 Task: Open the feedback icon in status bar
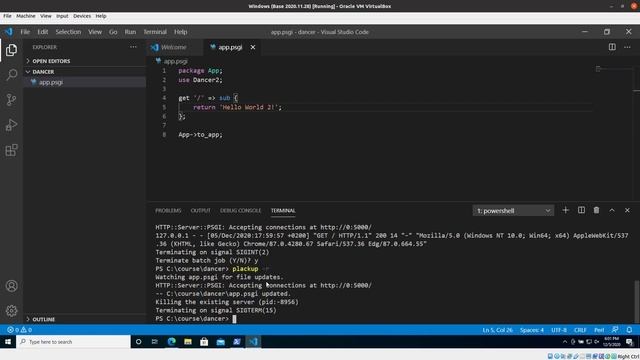pyautogui.click(x=615, y=330)
